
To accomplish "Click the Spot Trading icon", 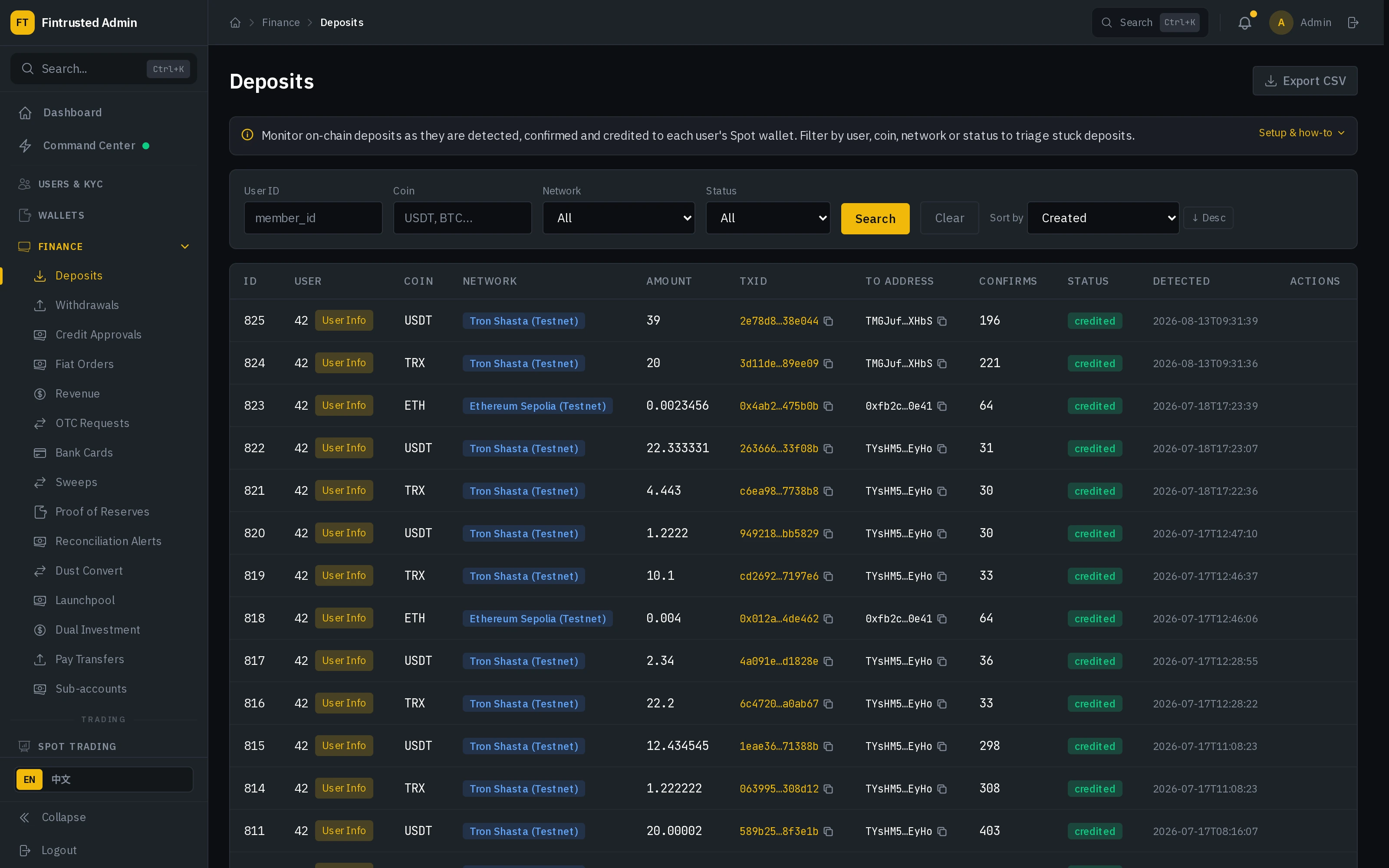I will 24,746.
